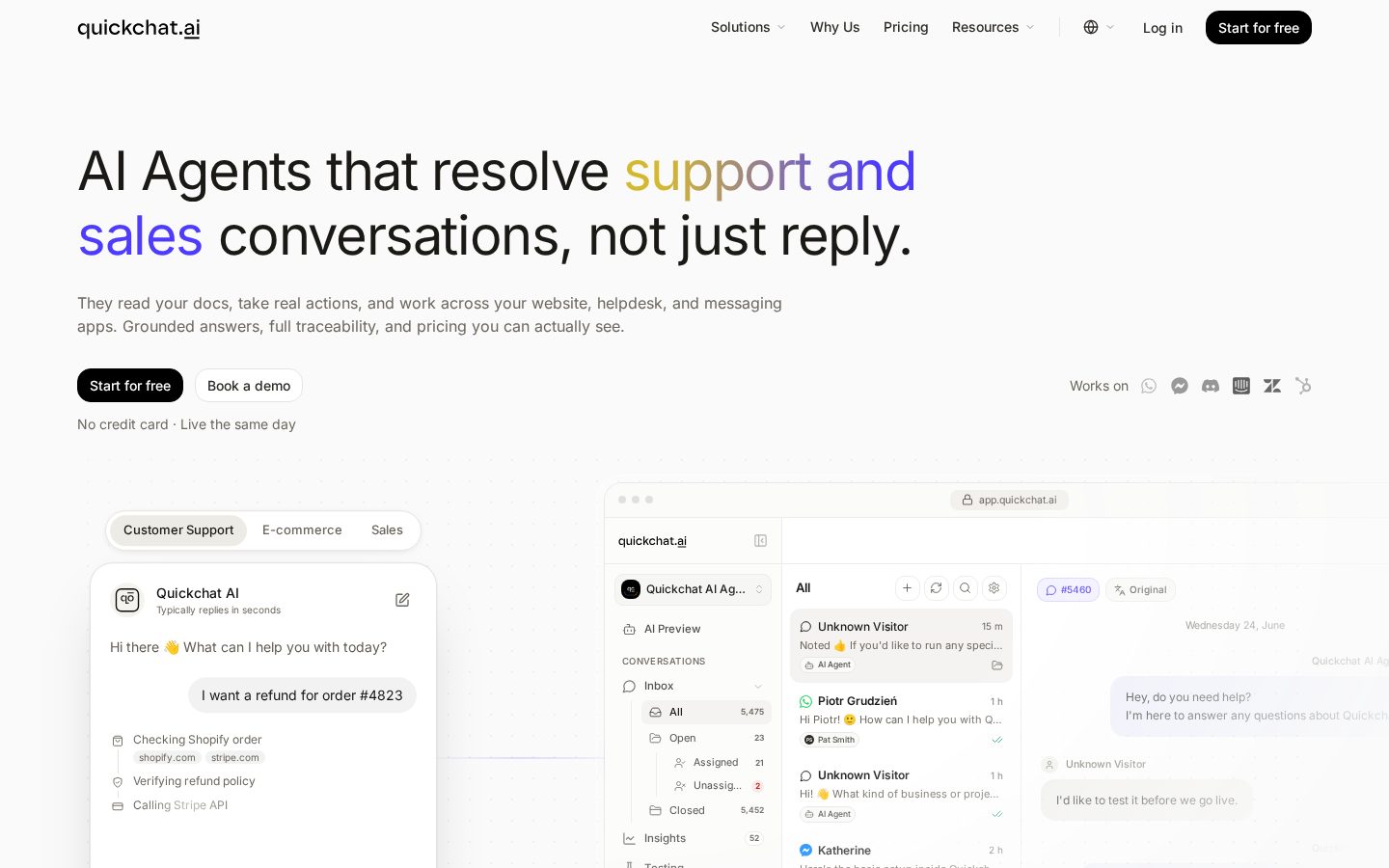
Task: Collapse the Inbox chevron
Action: pos(758,687)
